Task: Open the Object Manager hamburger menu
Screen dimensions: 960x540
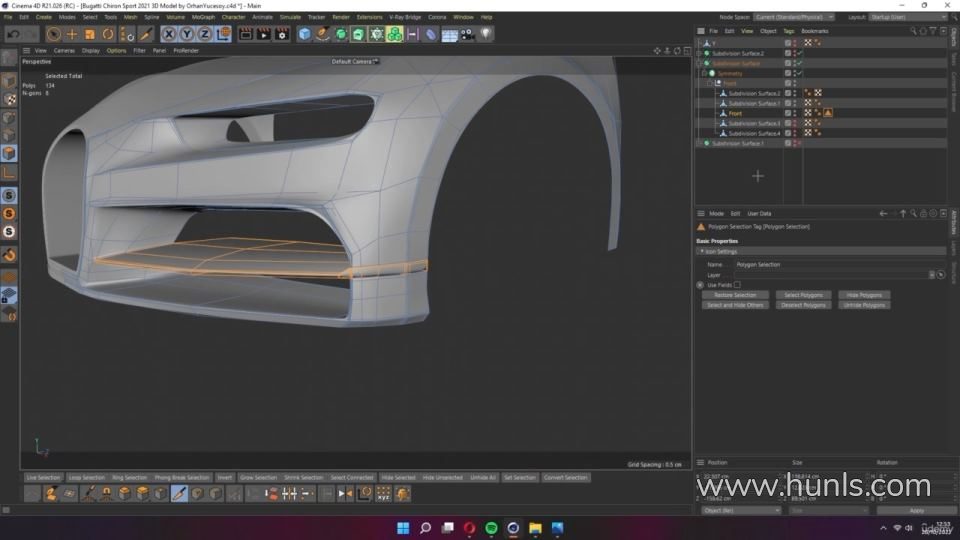Action: point(700,31)
